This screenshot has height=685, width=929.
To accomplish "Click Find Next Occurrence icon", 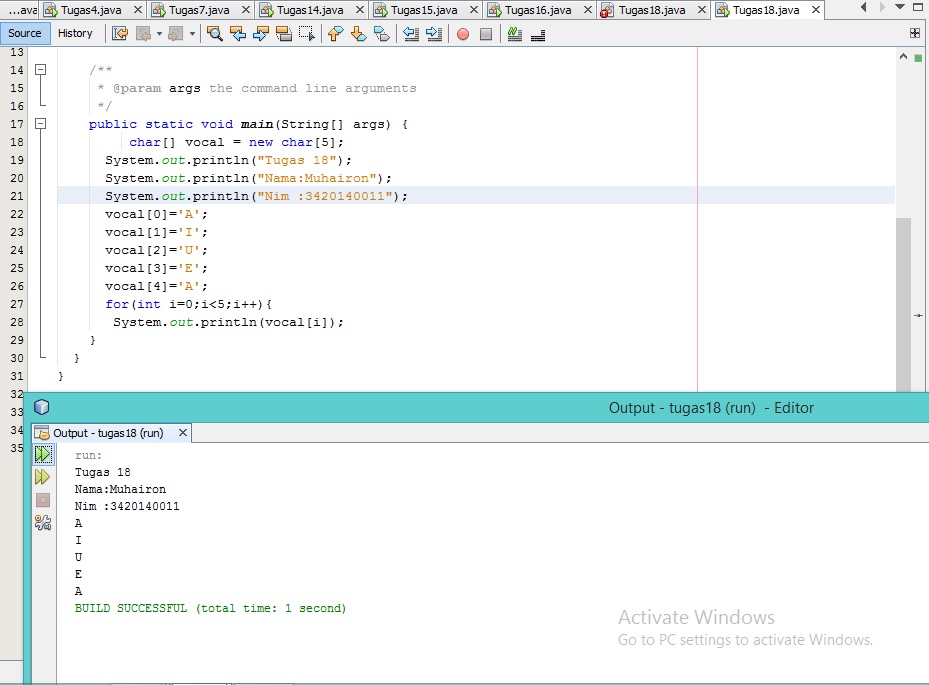I will 261,34.
